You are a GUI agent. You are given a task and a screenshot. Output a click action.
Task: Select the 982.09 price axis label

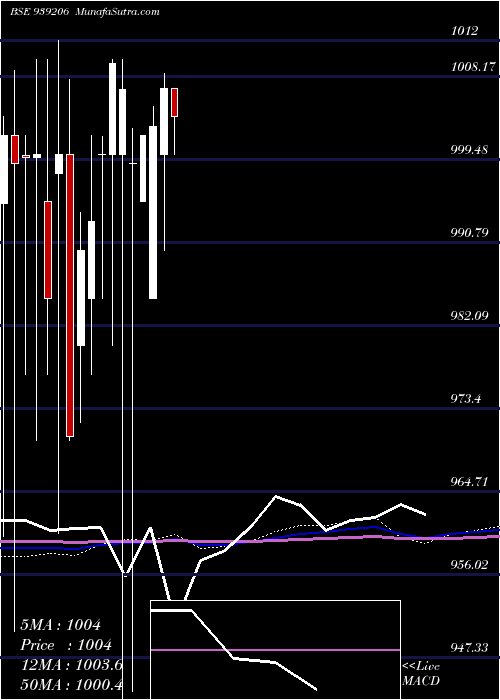tap(469, 316)
